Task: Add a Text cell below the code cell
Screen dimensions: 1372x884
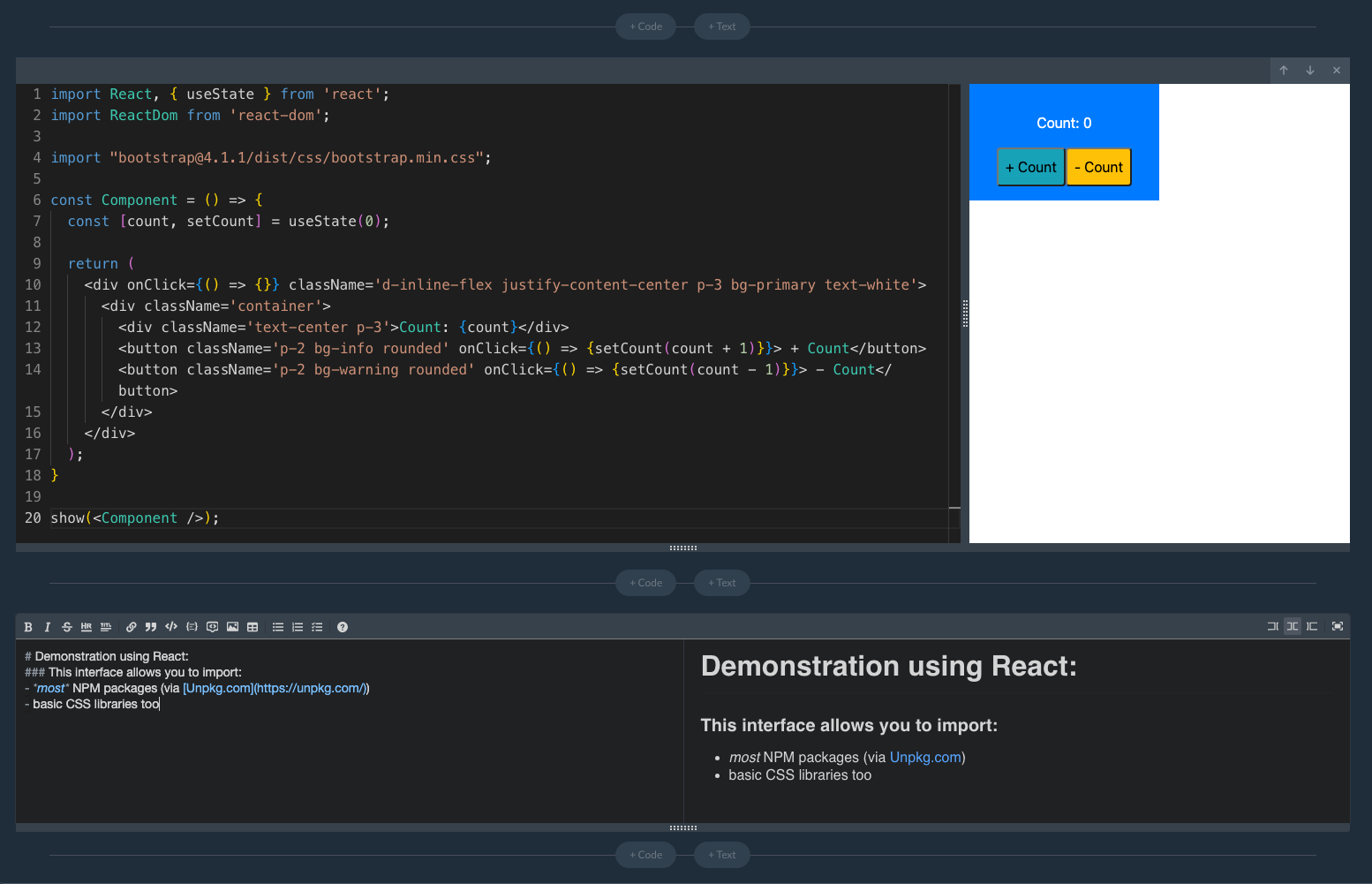Action: pyautogui.click(x=721, y=583)
